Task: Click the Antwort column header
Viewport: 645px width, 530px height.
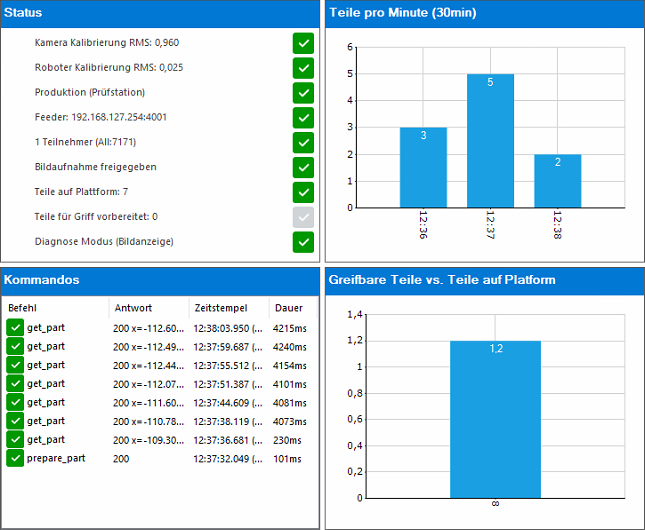Action: click(x=148, y=308)
